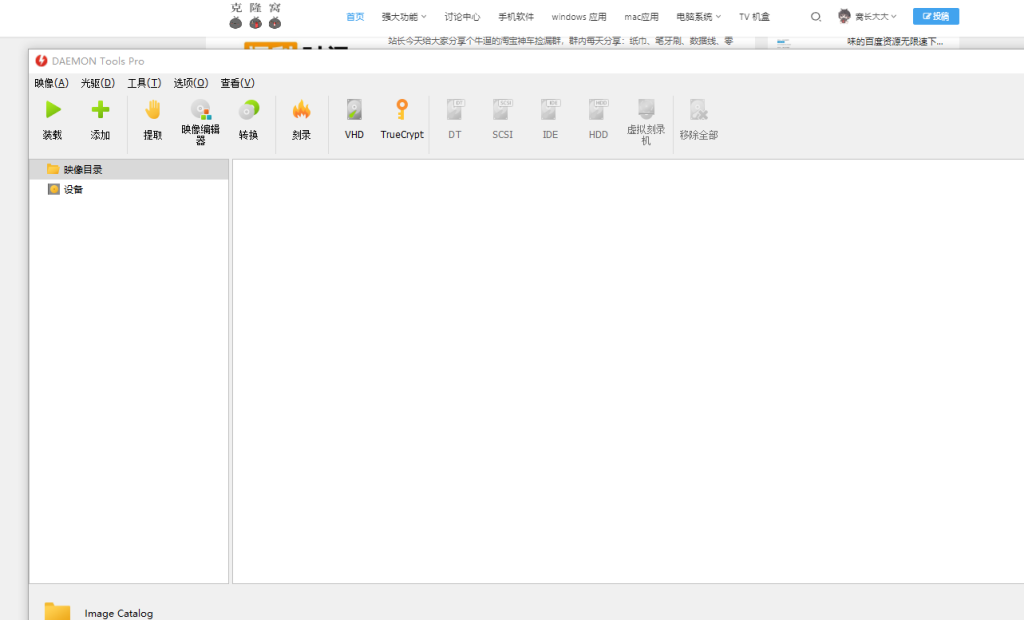This screenshot has width=1024, height=620.
Task: Click the Image Catalog label at bottom
Action: coord(119,613)
